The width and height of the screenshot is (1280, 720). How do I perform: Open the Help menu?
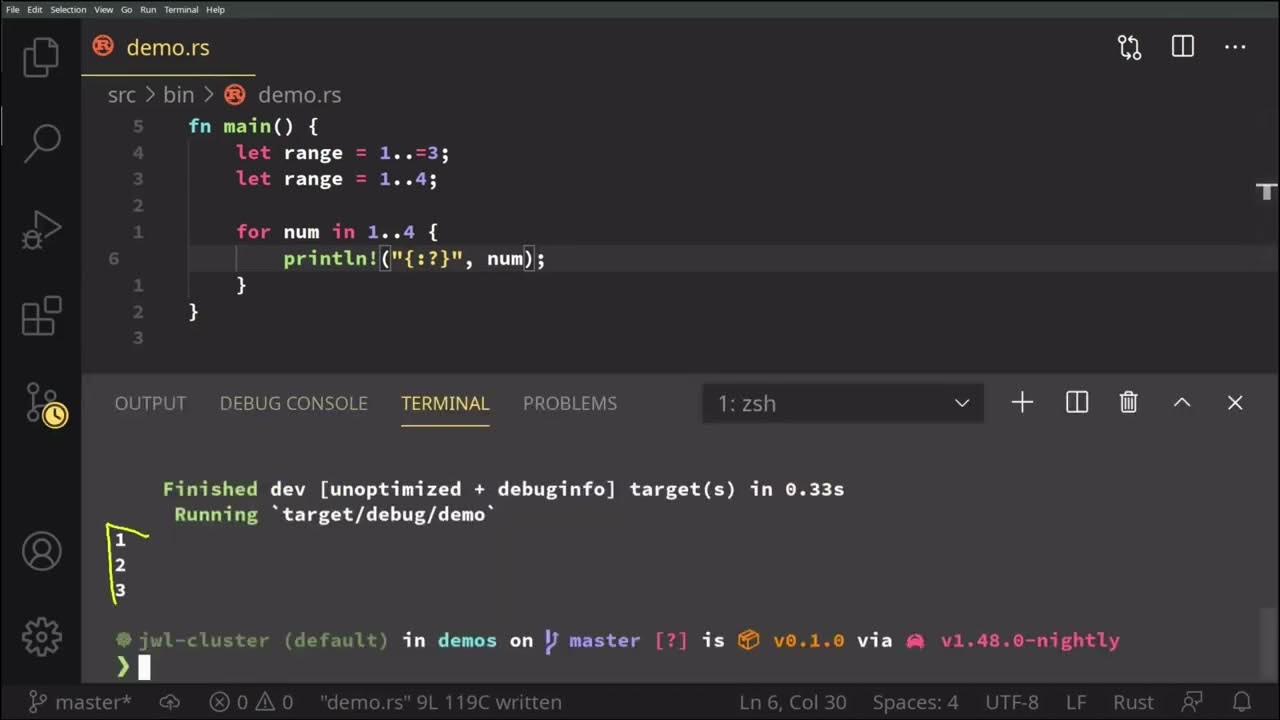pos(215,9)
